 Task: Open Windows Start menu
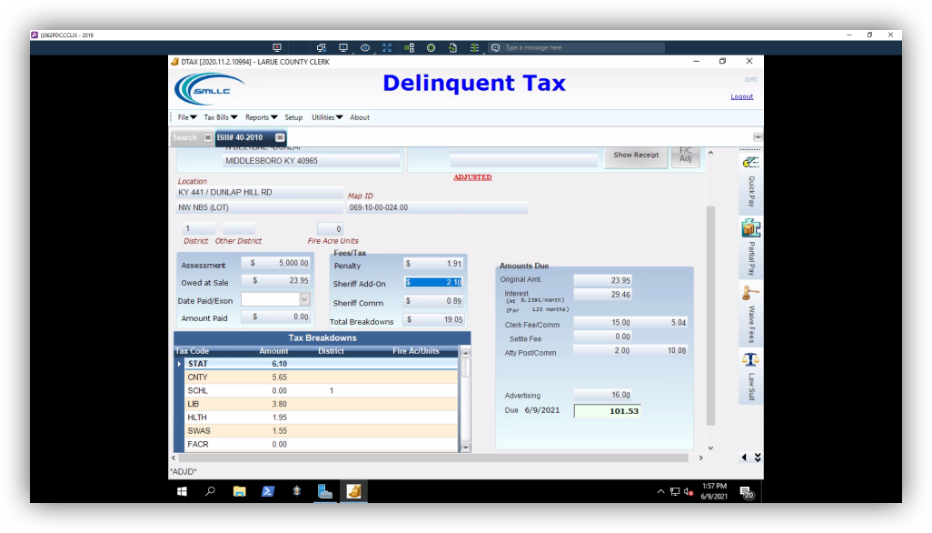coord(182,491)
